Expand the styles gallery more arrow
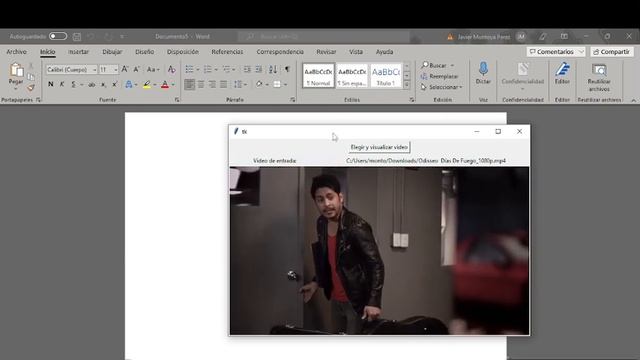Screen dimensions: 640x360 (407, 84)
